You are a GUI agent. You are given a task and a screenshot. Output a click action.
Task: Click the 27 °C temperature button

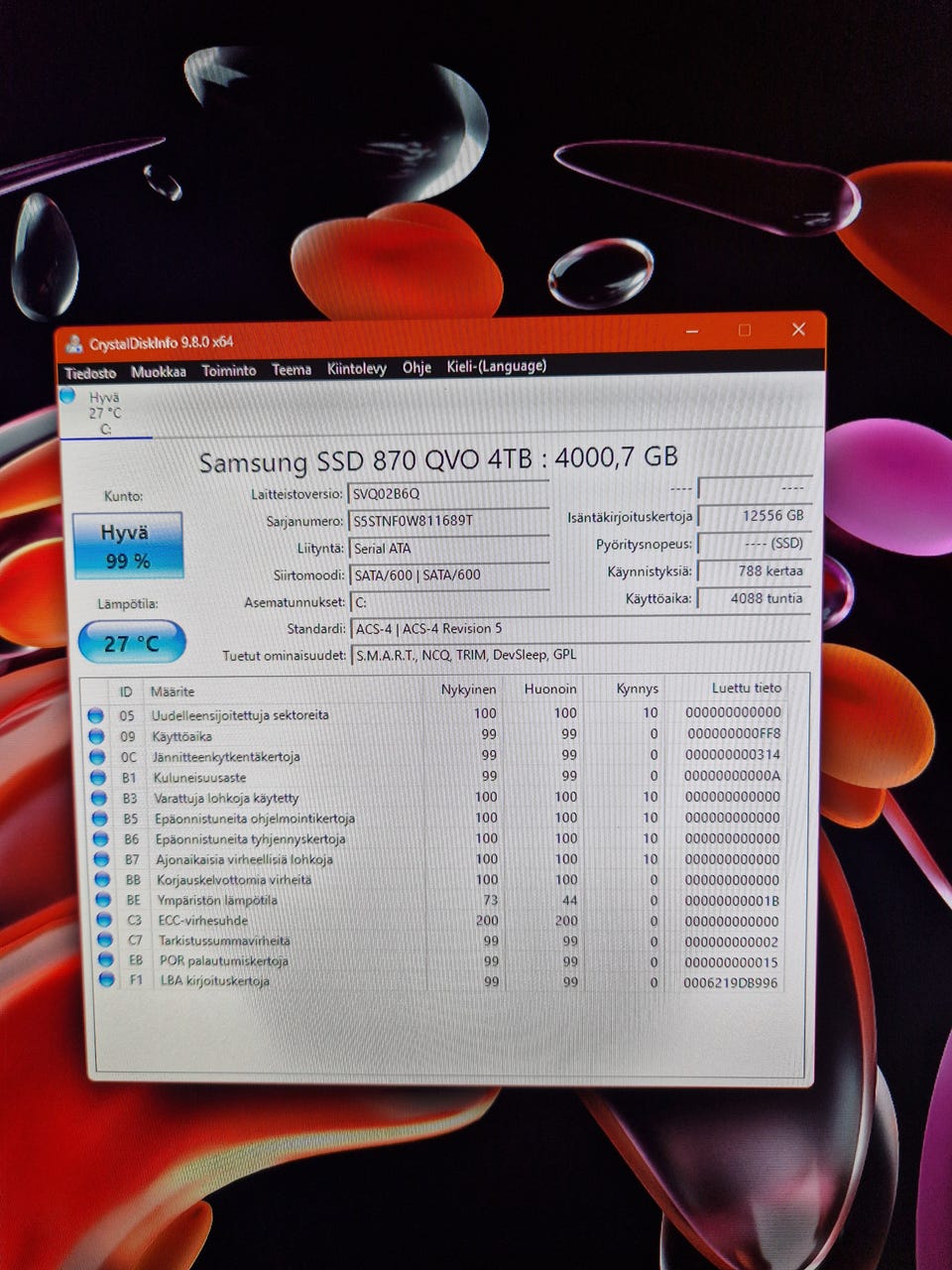pyautogui.click(x=132, y=643)
